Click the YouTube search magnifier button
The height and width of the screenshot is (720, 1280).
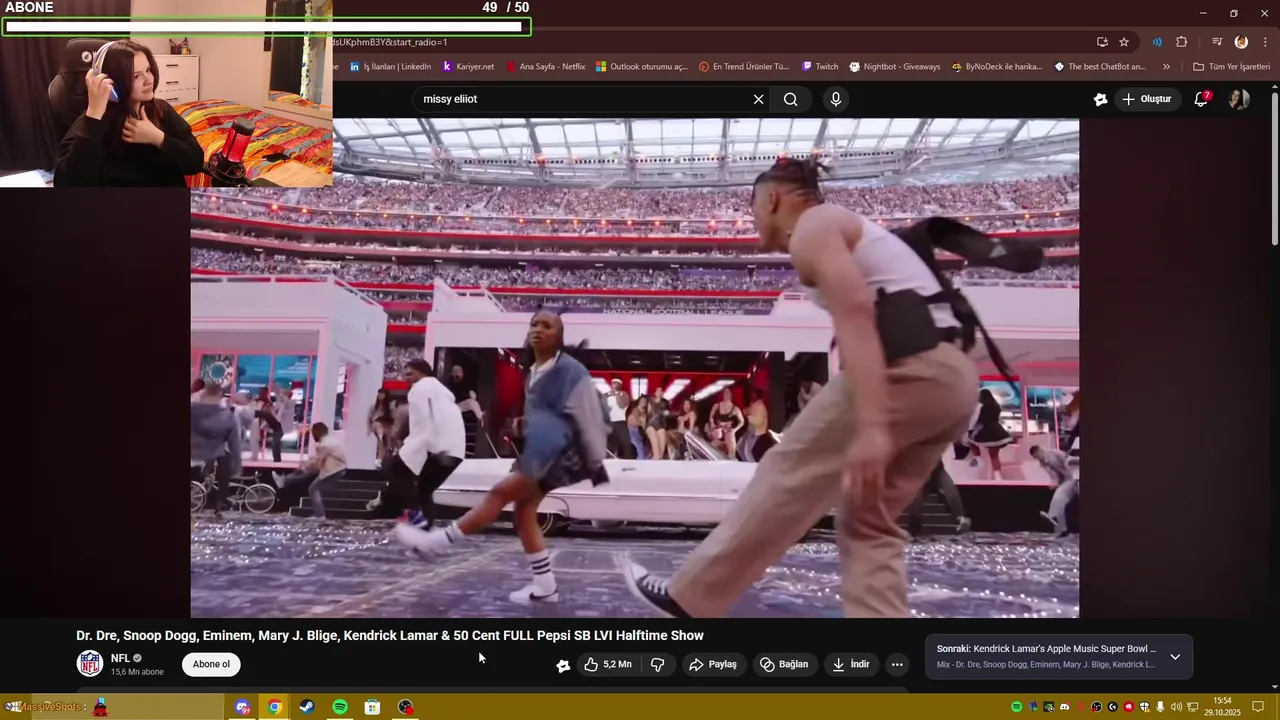coord(791,99)
